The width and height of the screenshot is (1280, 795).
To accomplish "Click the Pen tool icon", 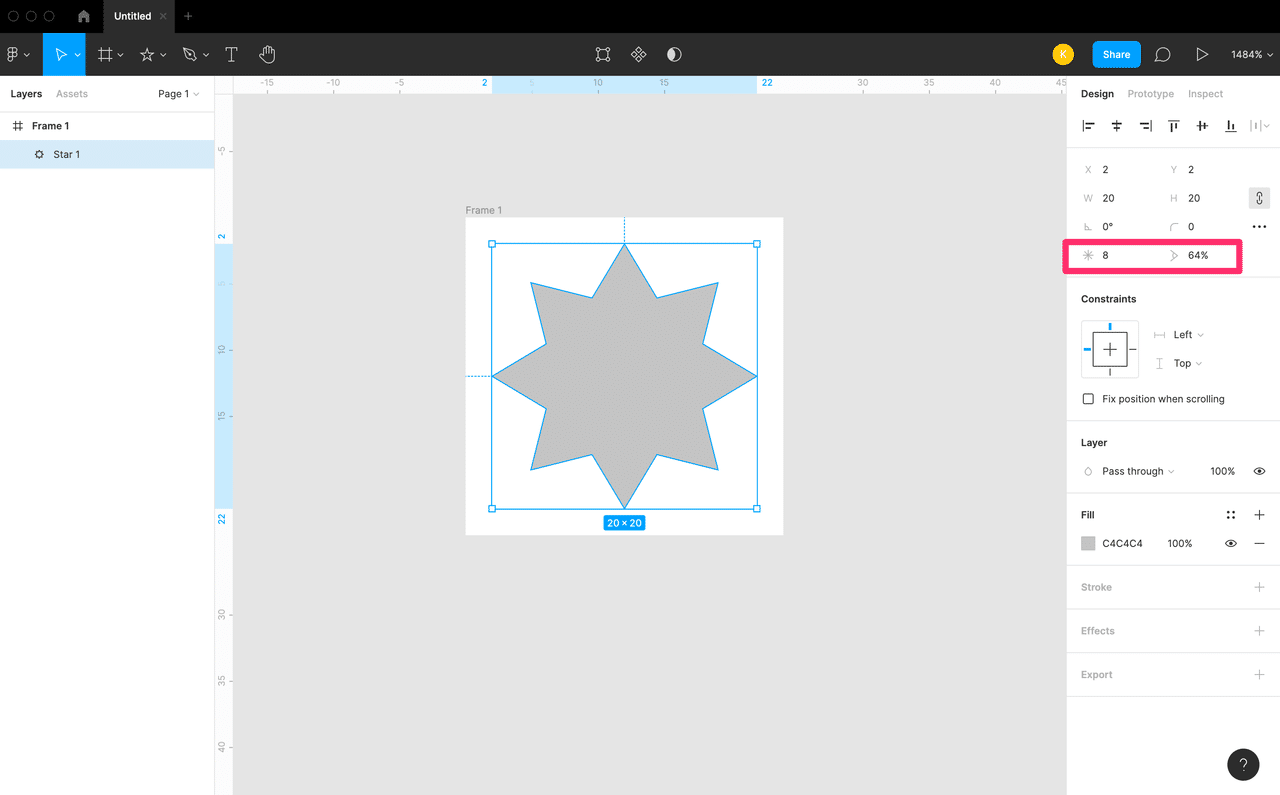I will coord(190,55).
